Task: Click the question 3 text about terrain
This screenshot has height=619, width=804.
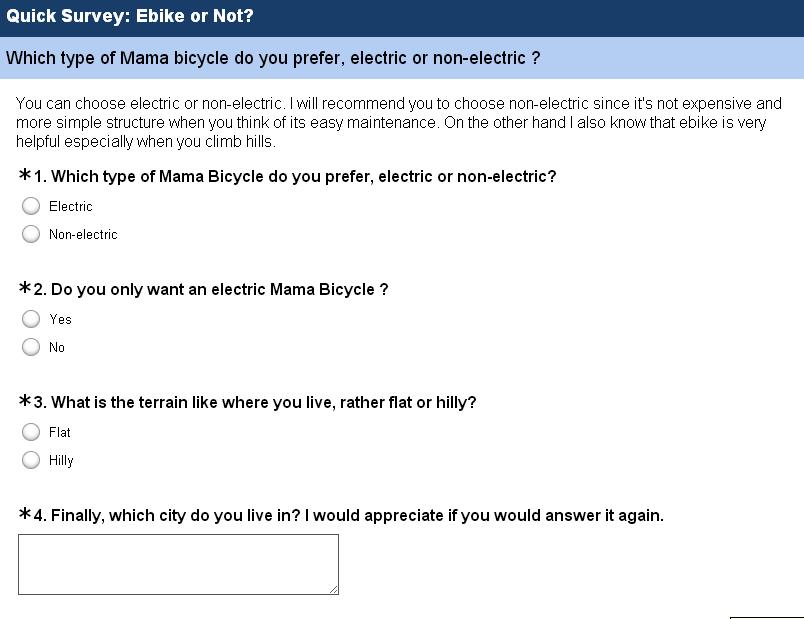Action: tap(263, 403)
